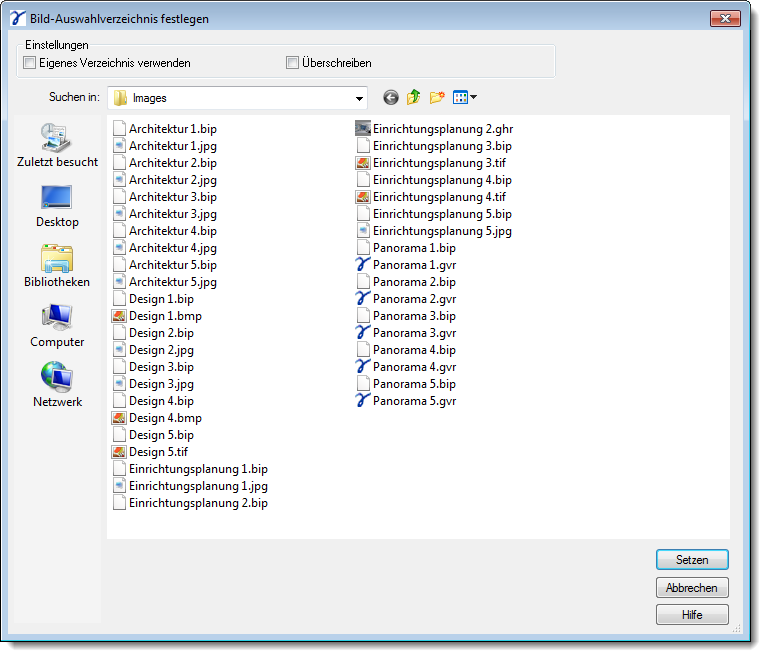Select the Einrichtungsplanung 5.jpg file icon
This screenshot has height=657, width=766.
(363, 231)
